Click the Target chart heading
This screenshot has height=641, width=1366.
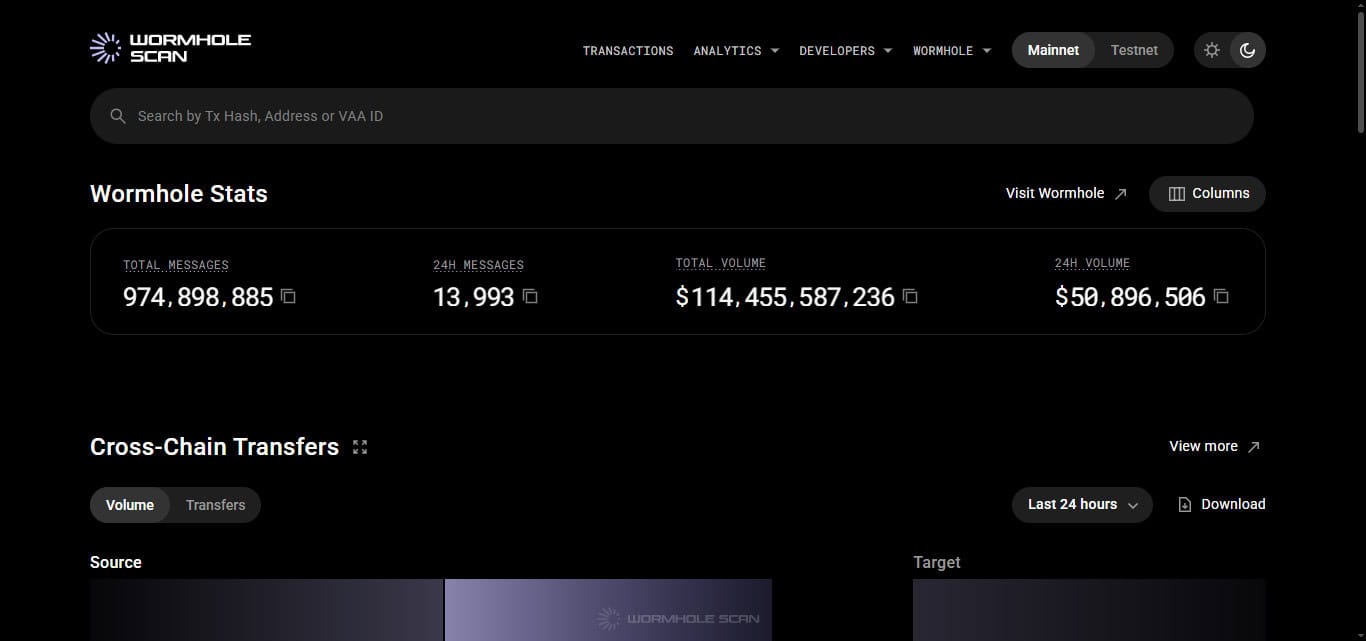937,563
